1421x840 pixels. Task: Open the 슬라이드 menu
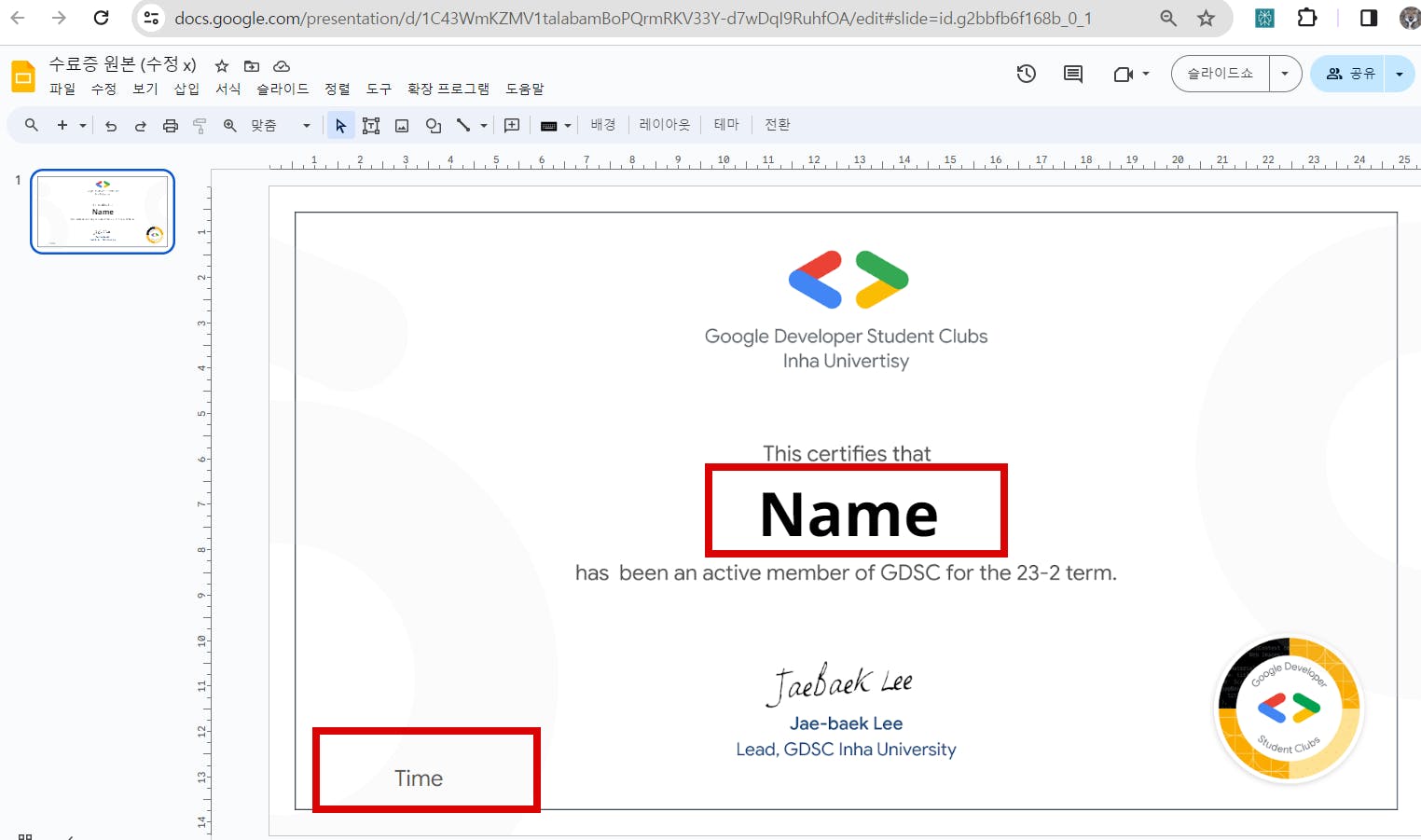(283, 89)
